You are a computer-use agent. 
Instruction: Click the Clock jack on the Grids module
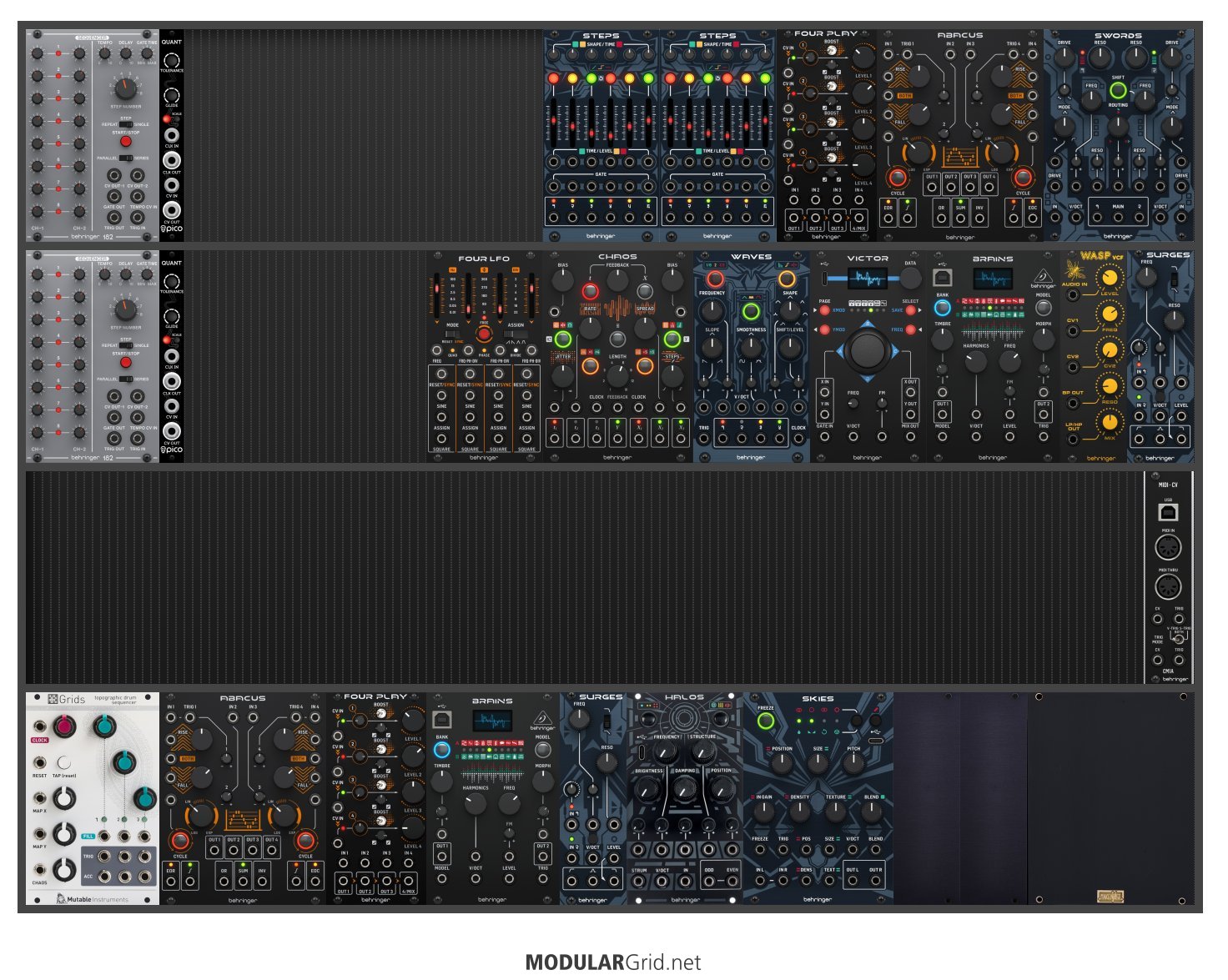tap(40, 727)
